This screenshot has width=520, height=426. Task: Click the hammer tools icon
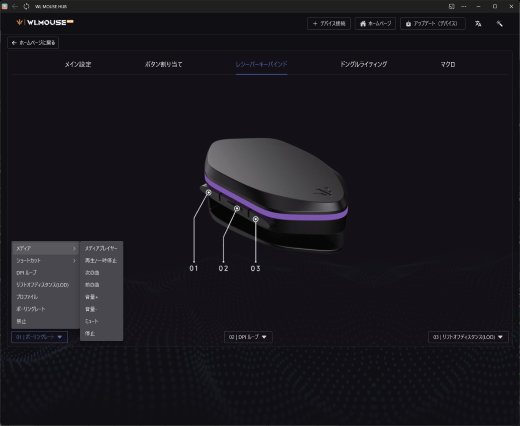click(x=499, y=24)
